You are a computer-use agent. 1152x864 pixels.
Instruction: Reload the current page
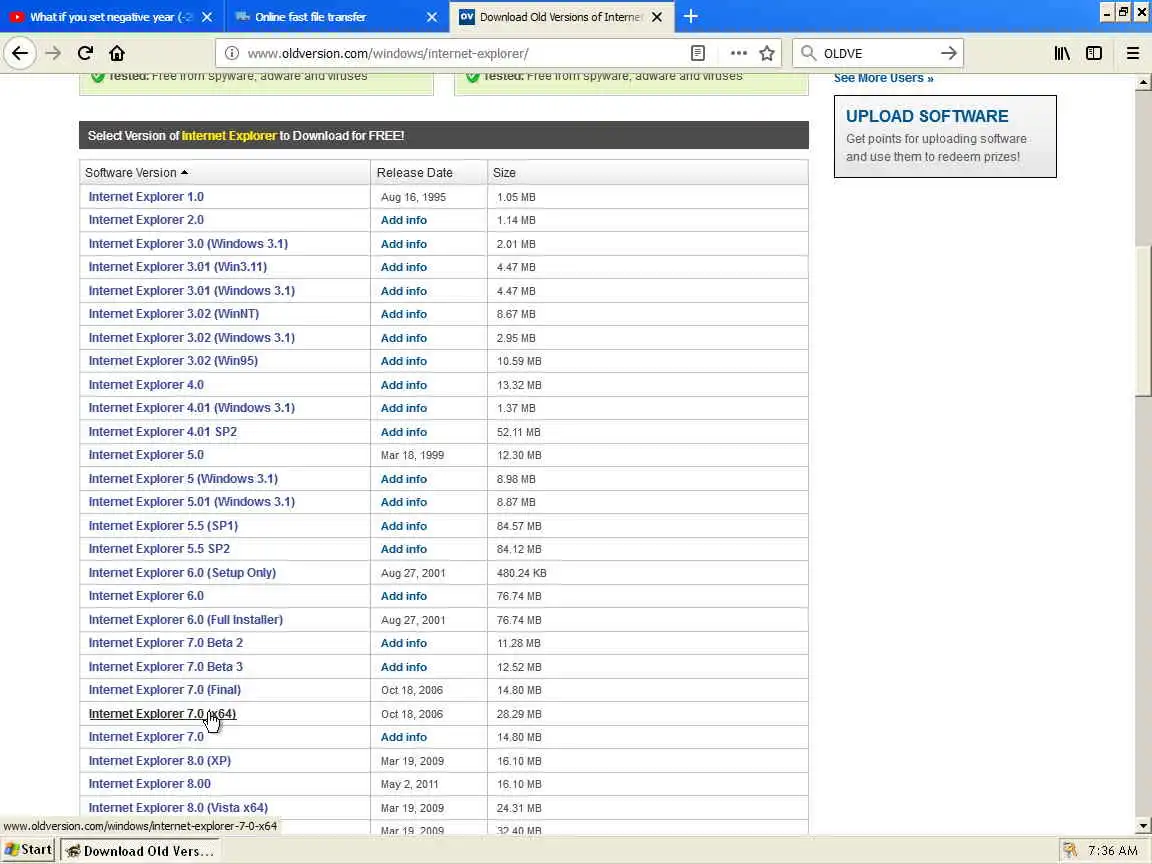85,53
